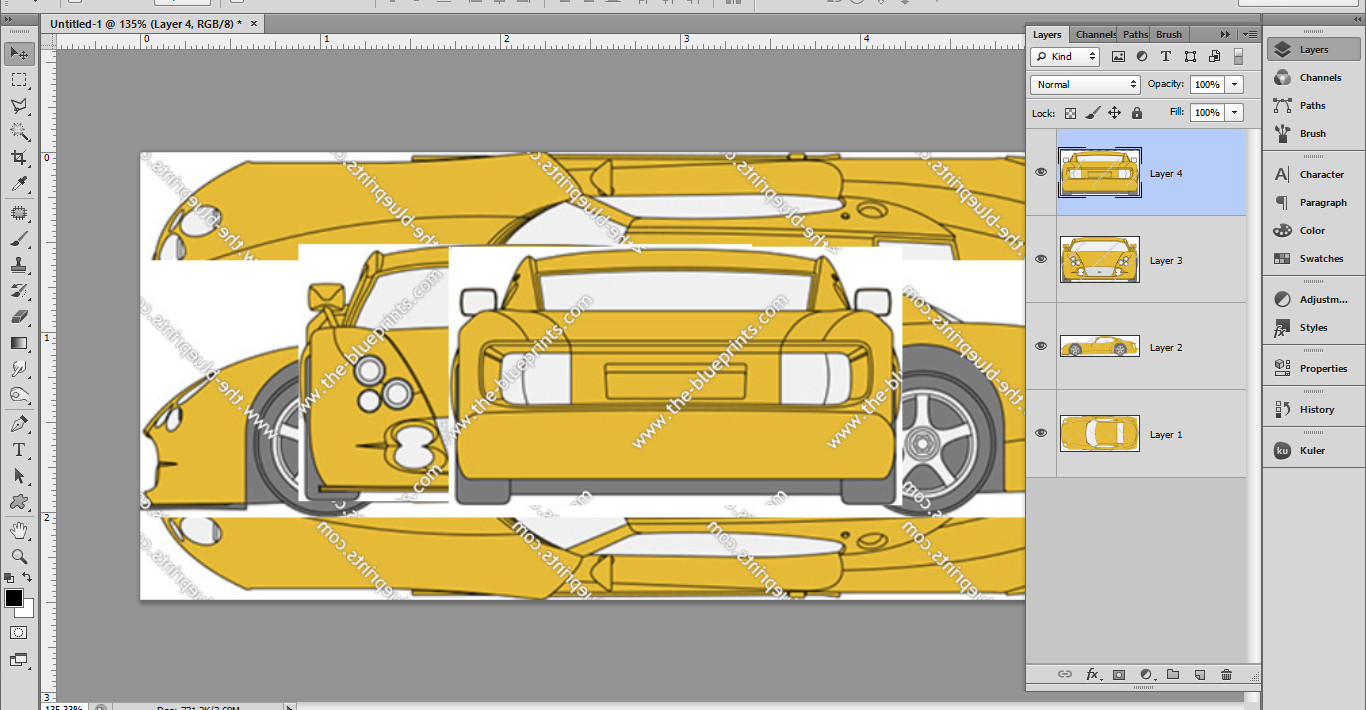Hide Layer 3 visibility
1366x710 pixels.
(1041, 259)
